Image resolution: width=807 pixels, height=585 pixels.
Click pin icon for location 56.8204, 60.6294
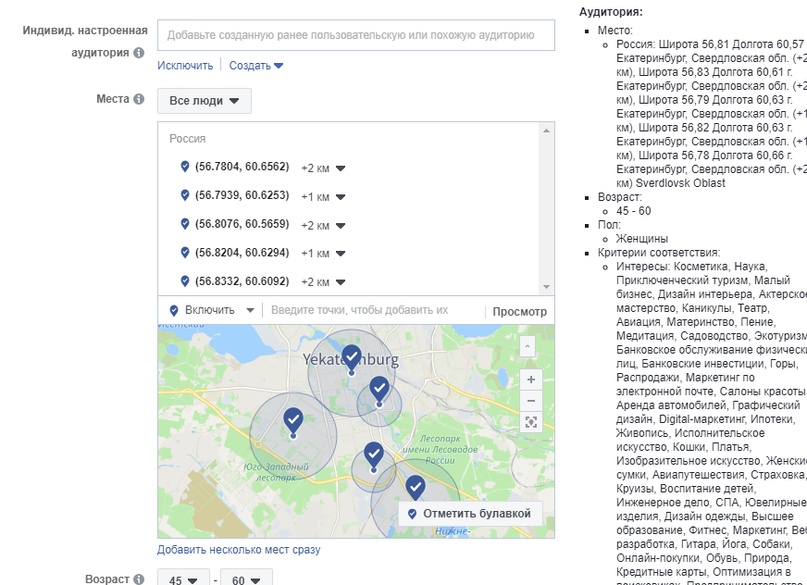tap(185, 253)
